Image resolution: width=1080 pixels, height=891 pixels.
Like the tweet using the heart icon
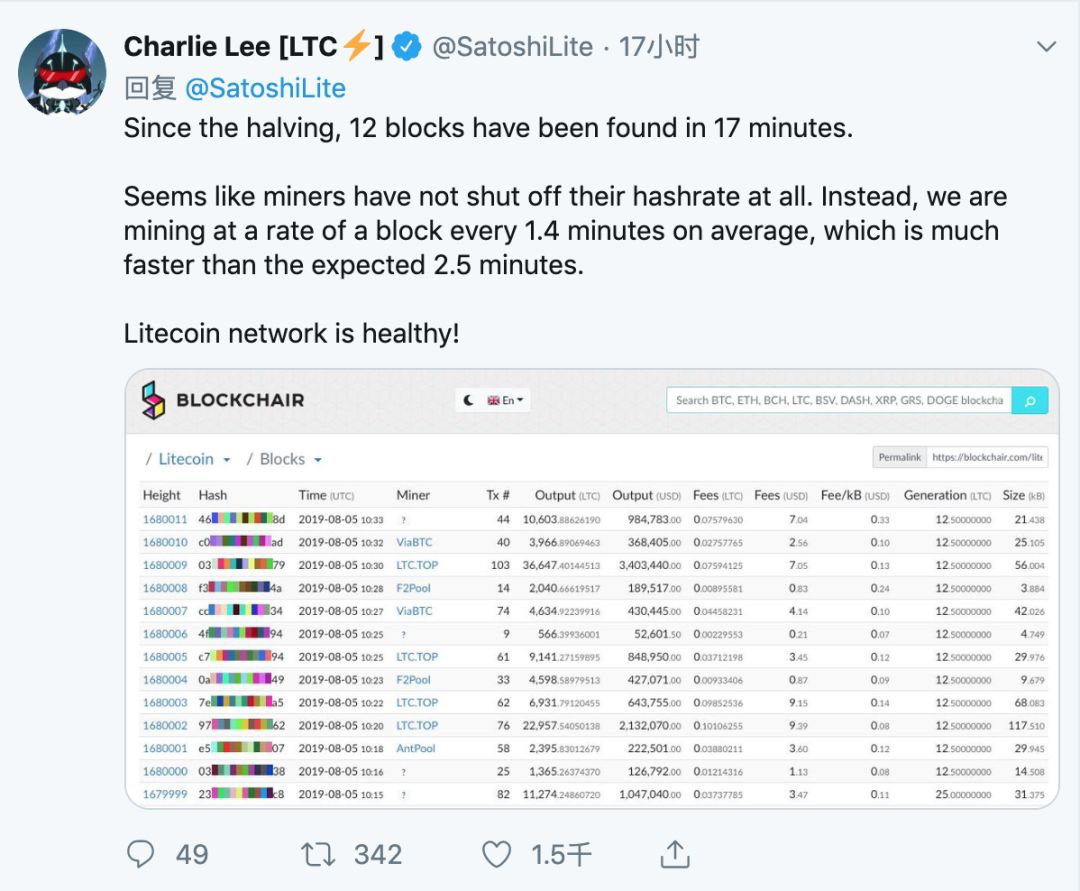[x=495, y=855]
